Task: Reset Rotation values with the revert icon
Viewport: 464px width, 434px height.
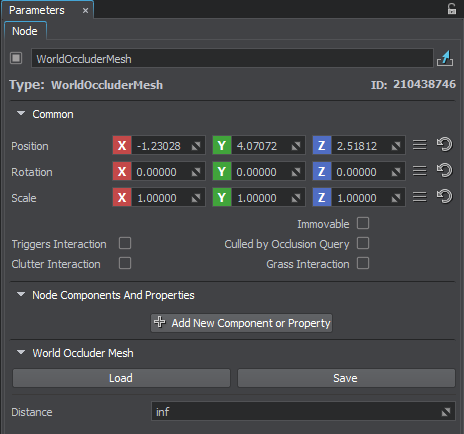Action: (445, 171)
